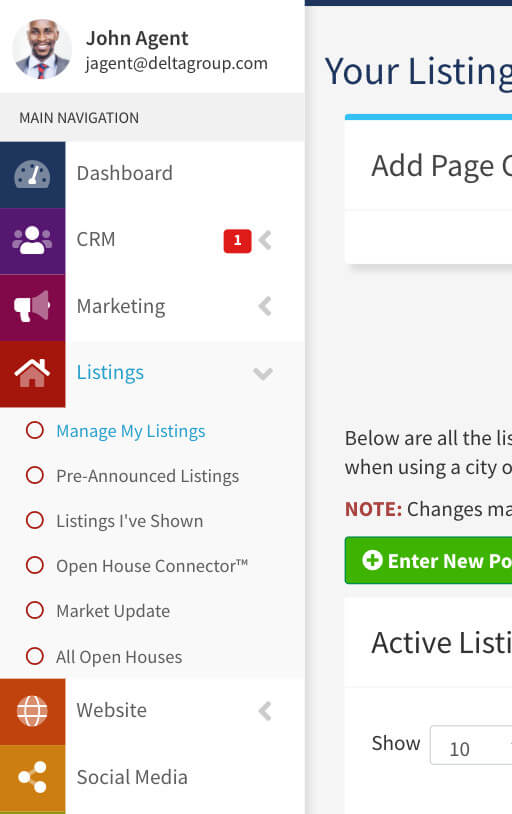
Task: Expand the CRM submenu chevron
Action: coord(265,240)
